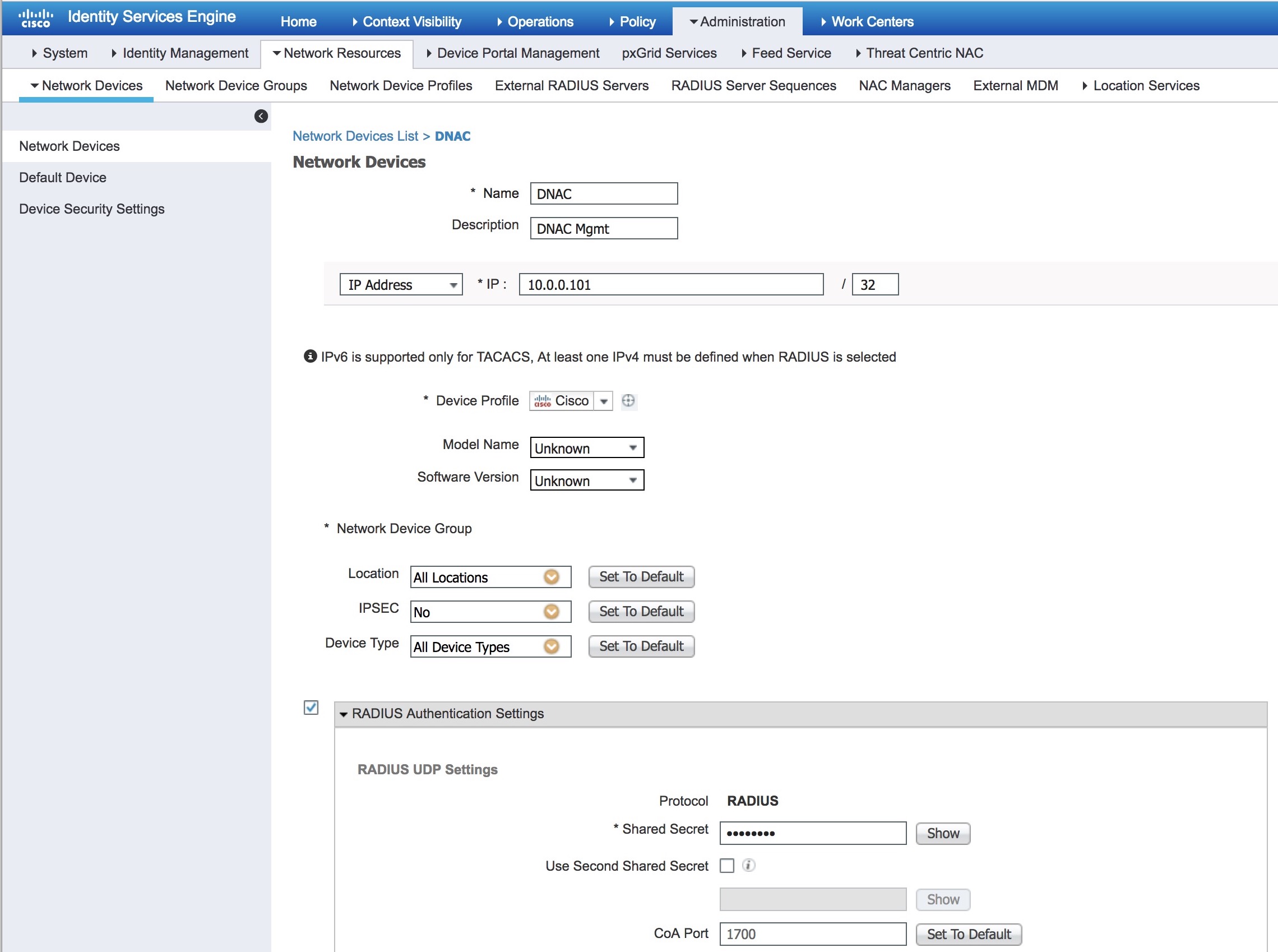Expand the Network Resources submenu
Image resolution: width=1278 pixels, height=952 pixels.
pyautogui.click(x=336, y=53)
